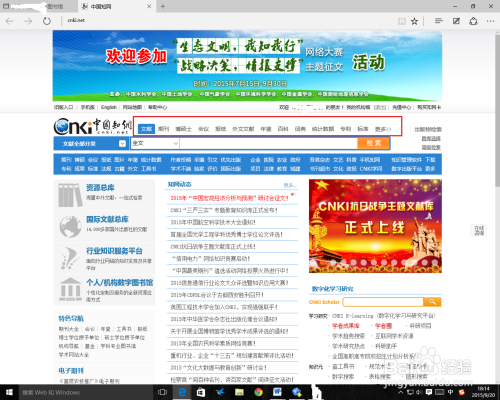Open Task View on the taskbar

(162, 392)
